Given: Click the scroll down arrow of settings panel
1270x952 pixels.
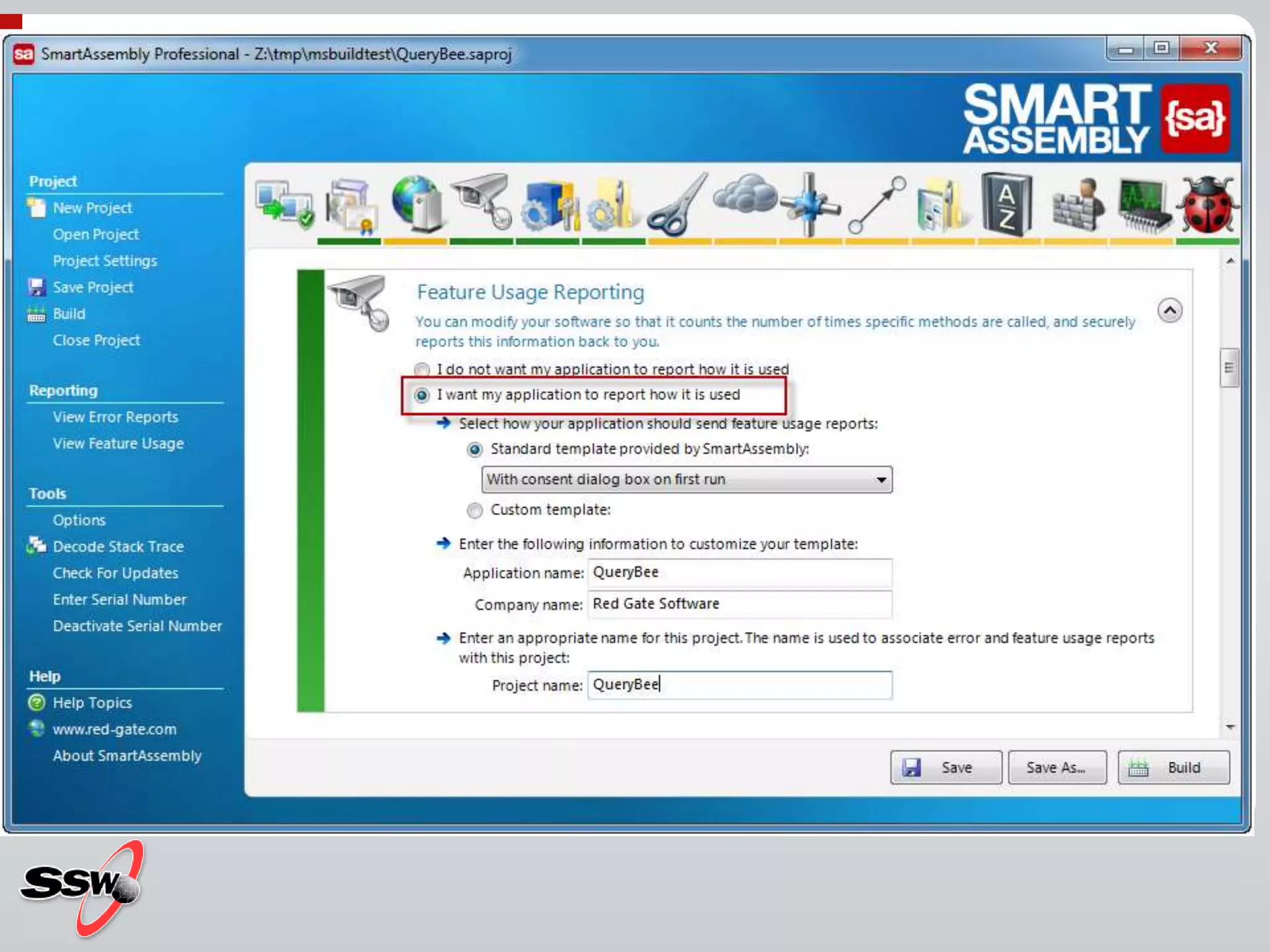Looking at the screenshot, I should [x=1230, y=726].
